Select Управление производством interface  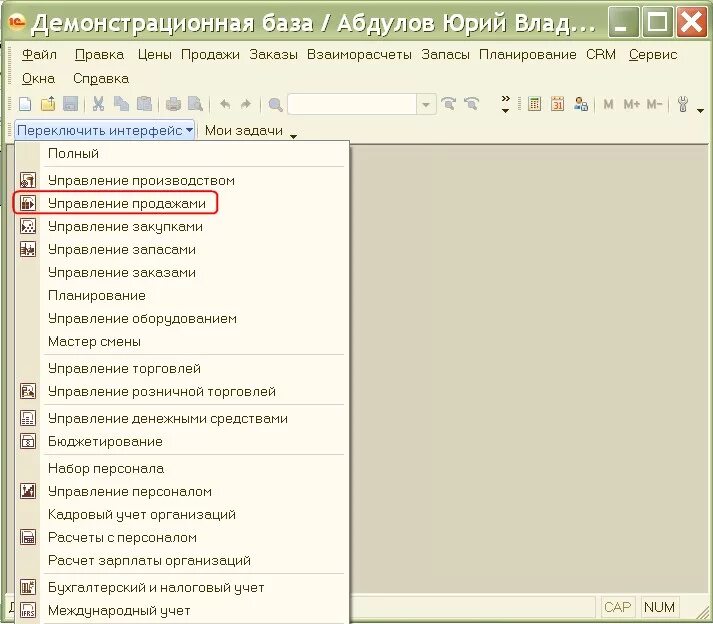tap(182, 181)
